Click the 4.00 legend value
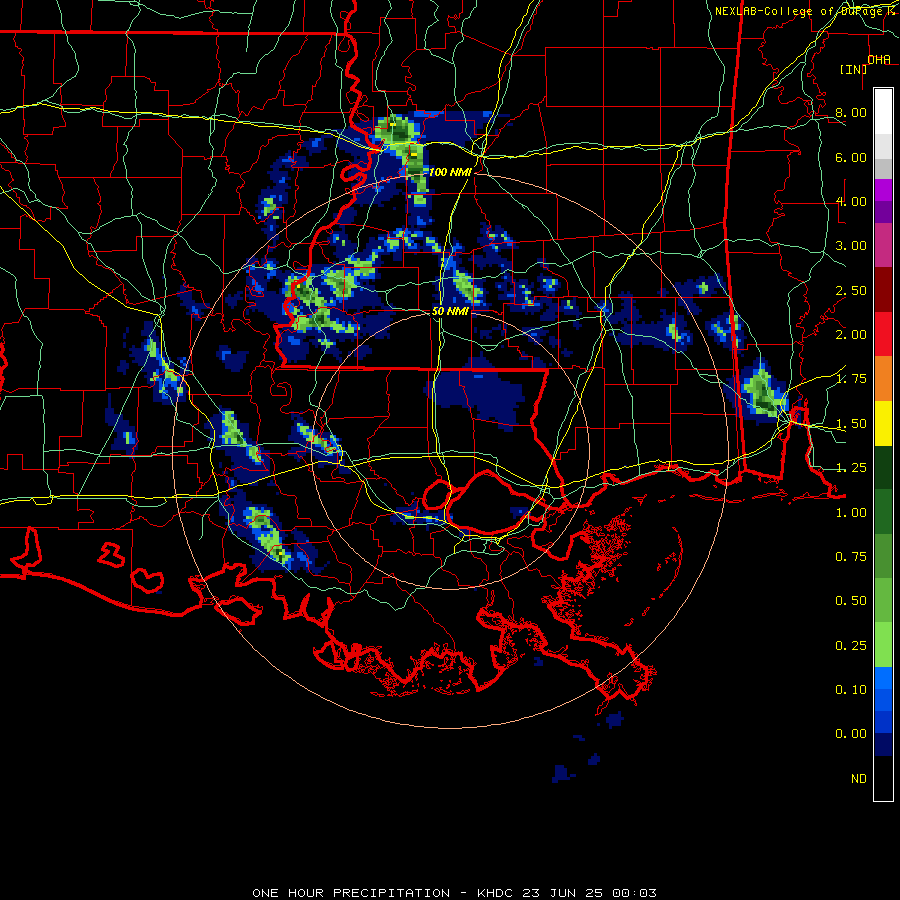This screenshot has height=900, width=900. [851, 201]
